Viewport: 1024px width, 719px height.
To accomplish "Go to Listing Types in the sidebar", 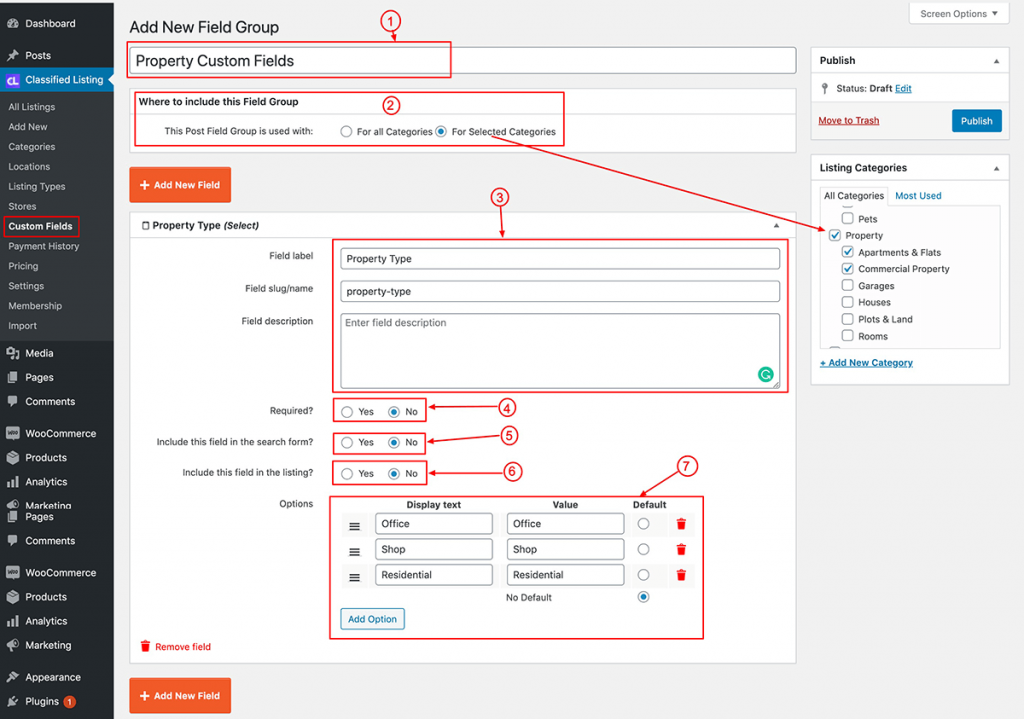I will [x=37, y=187].
